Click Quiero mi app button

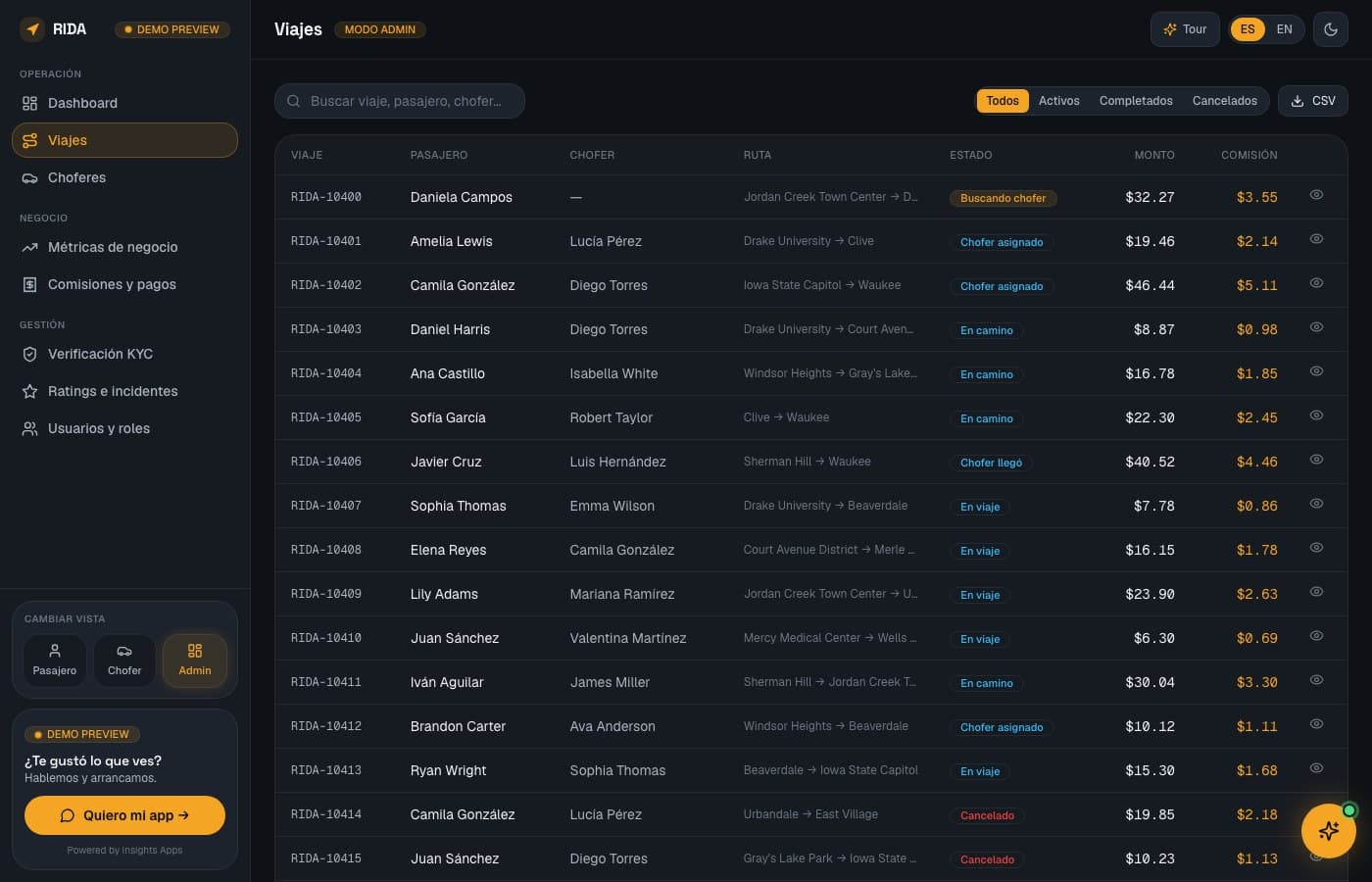click(124, 815)
